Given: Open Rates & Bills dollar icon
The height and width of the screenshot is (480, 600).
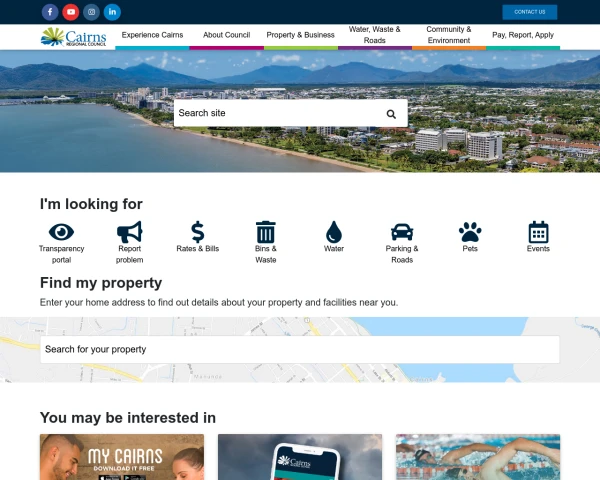Looking at the screenshot, I should [197, 232].
